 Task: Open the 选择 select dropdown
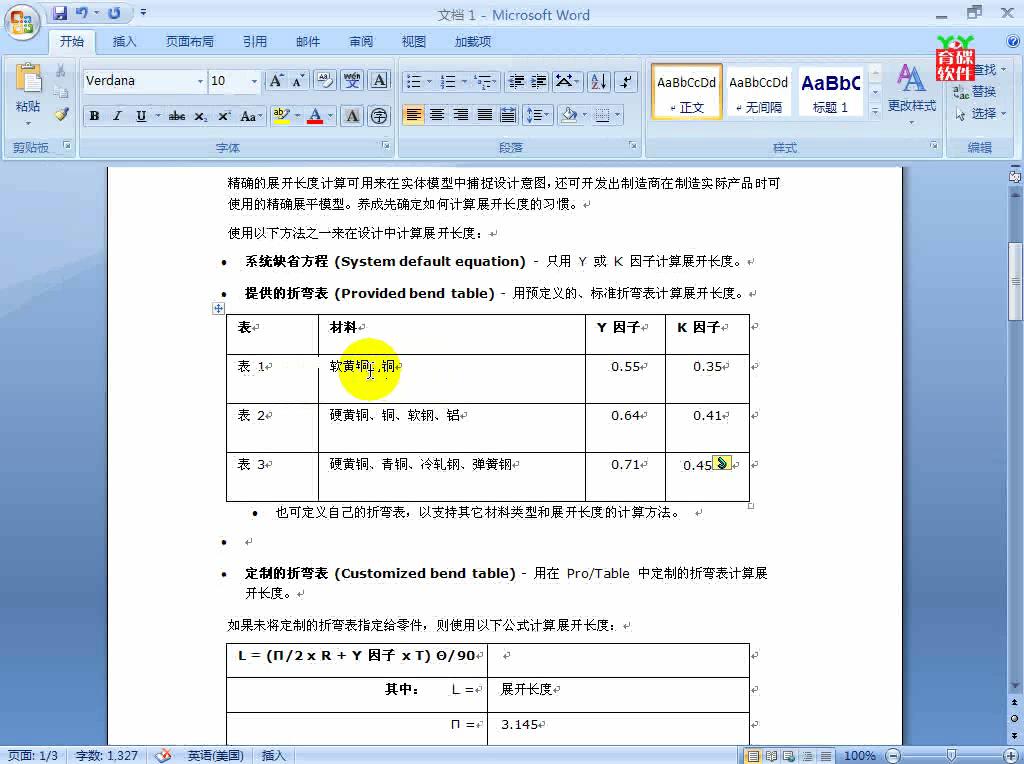(x=980, y=114)
